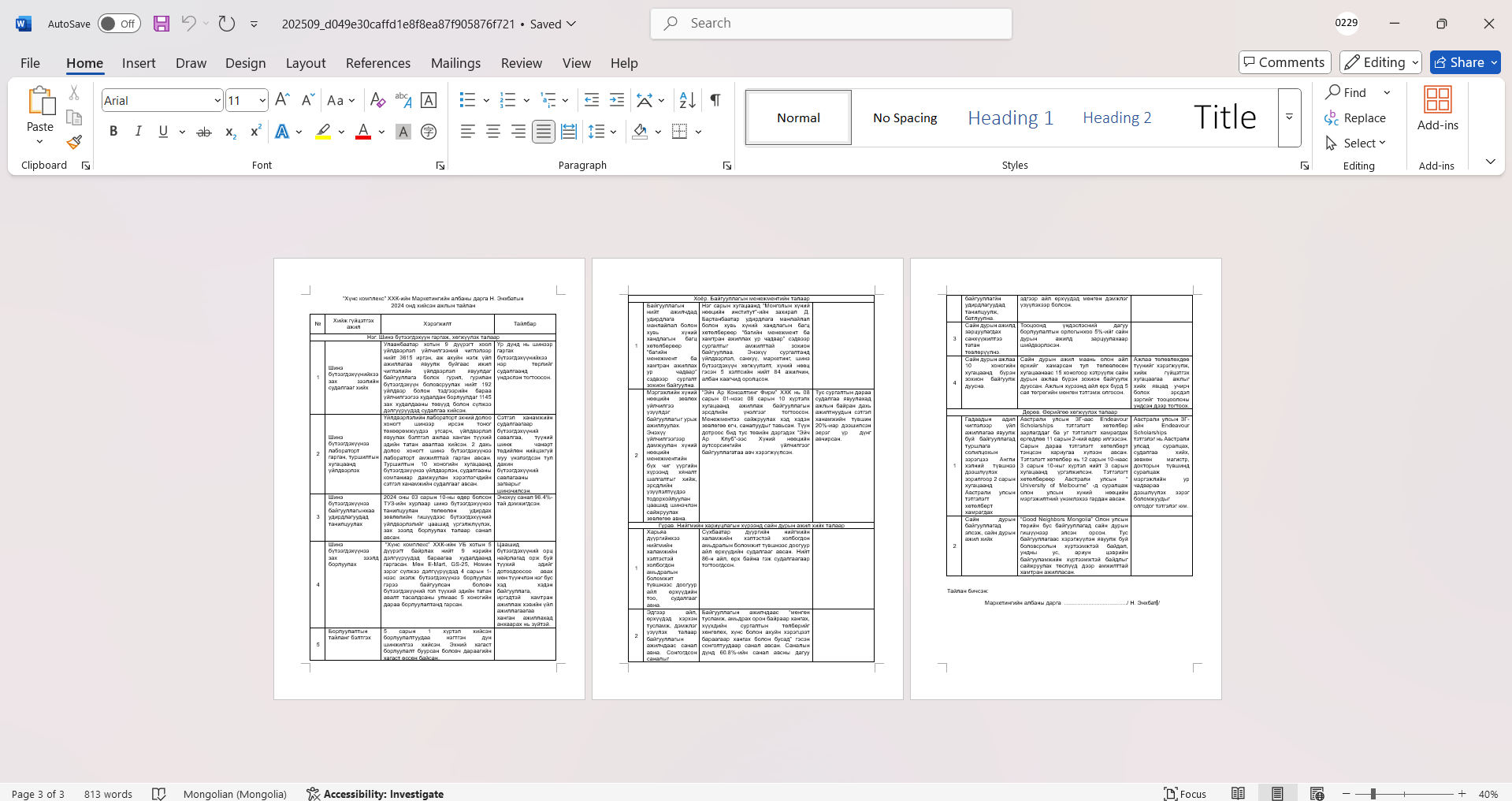This screenshot has width=1512, height=801.
Task: Expand the Styles gallery
Action: (1289, 117)
